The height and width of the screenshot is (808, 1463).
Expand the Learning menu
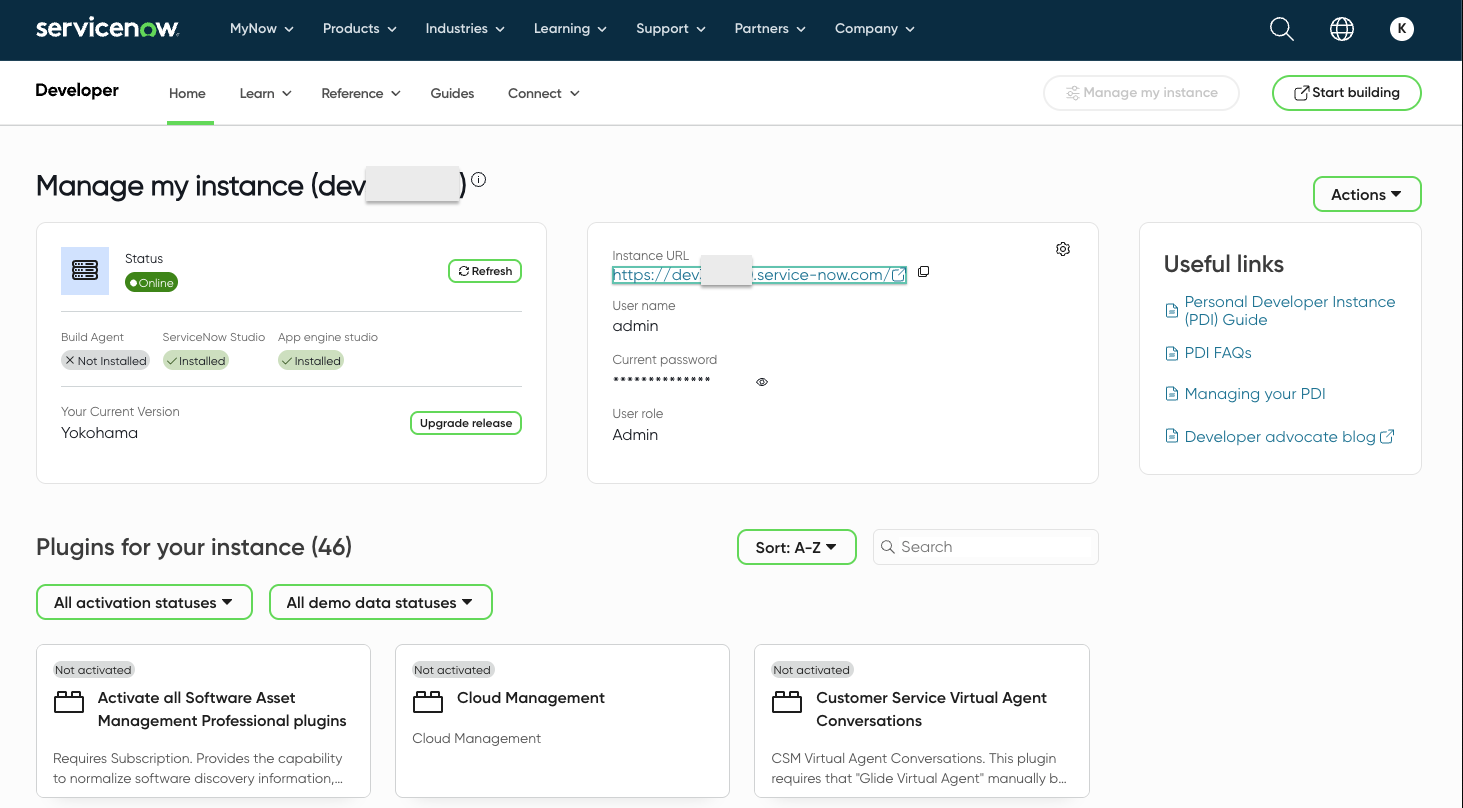click(571, 29)
